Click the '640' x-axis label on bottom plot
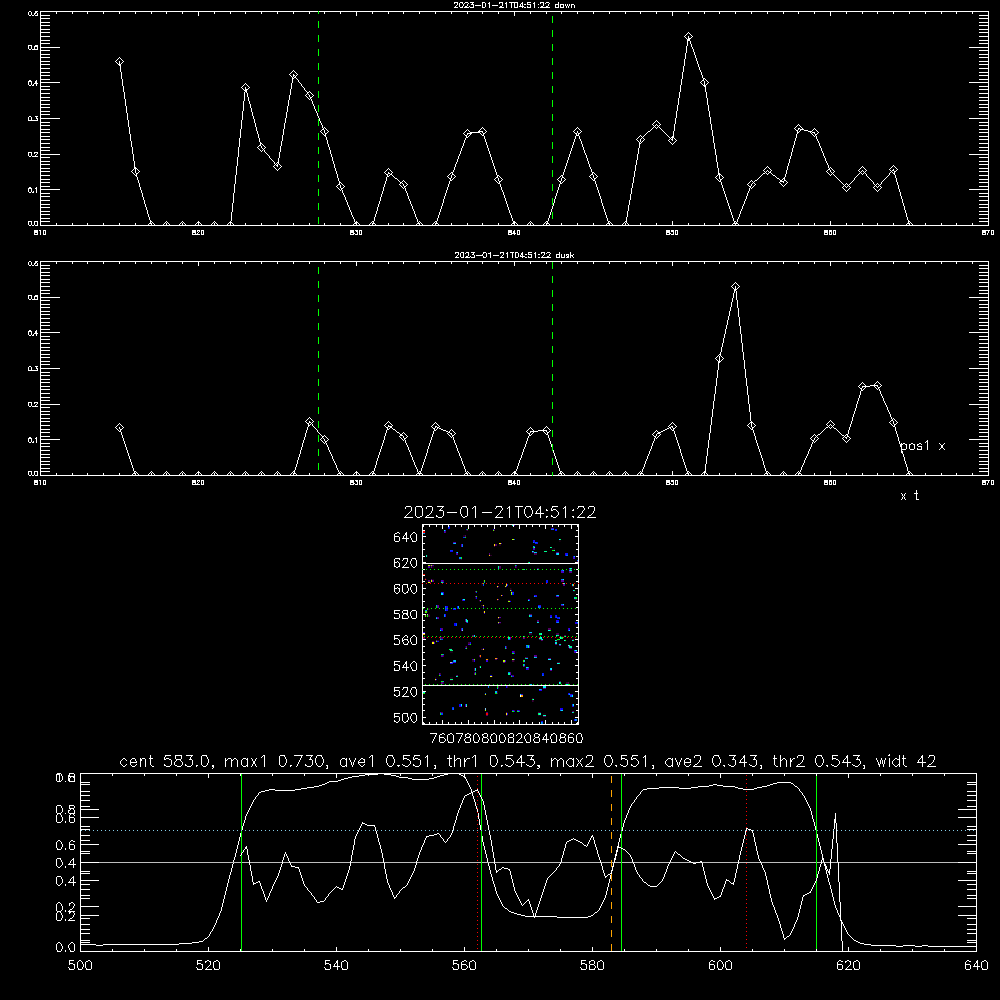Image resolution: width=1000 pixels, height=1000 pixels. 976,966
